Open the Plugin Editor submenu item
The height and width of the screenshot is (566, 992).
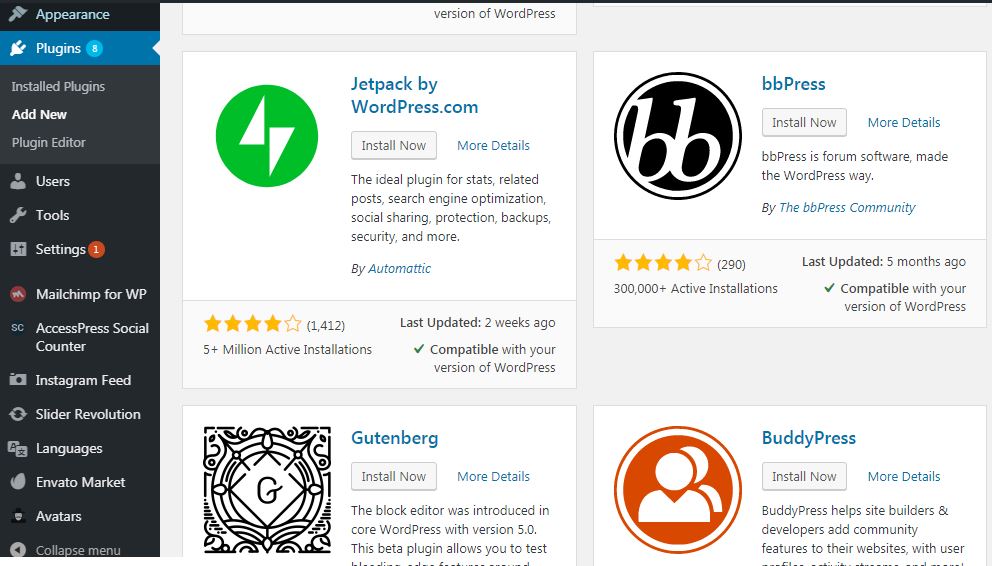(x=49, y=142)
